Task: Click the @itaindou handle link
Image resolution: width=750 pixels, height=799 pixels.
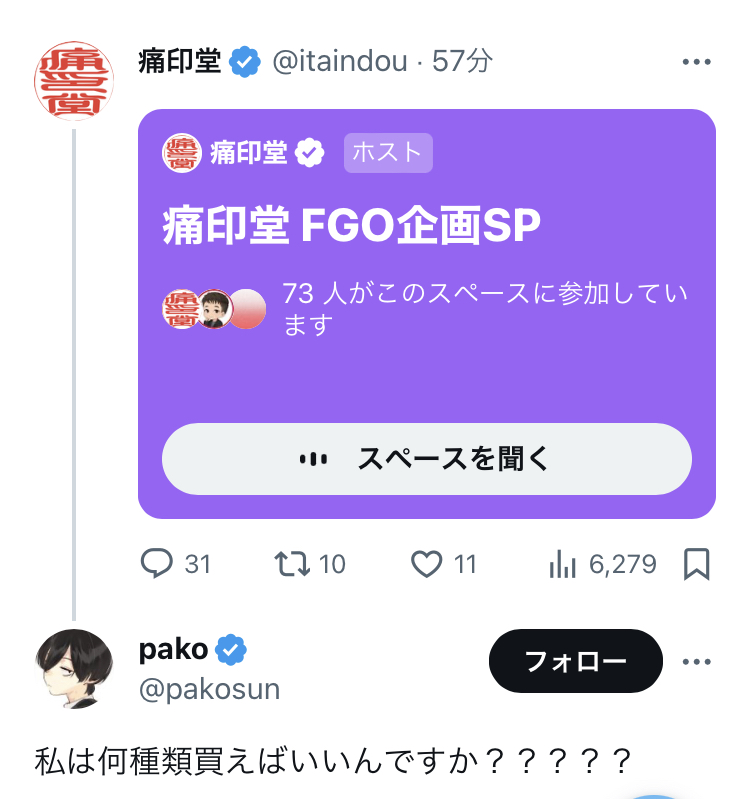Action: click(340, 62)
